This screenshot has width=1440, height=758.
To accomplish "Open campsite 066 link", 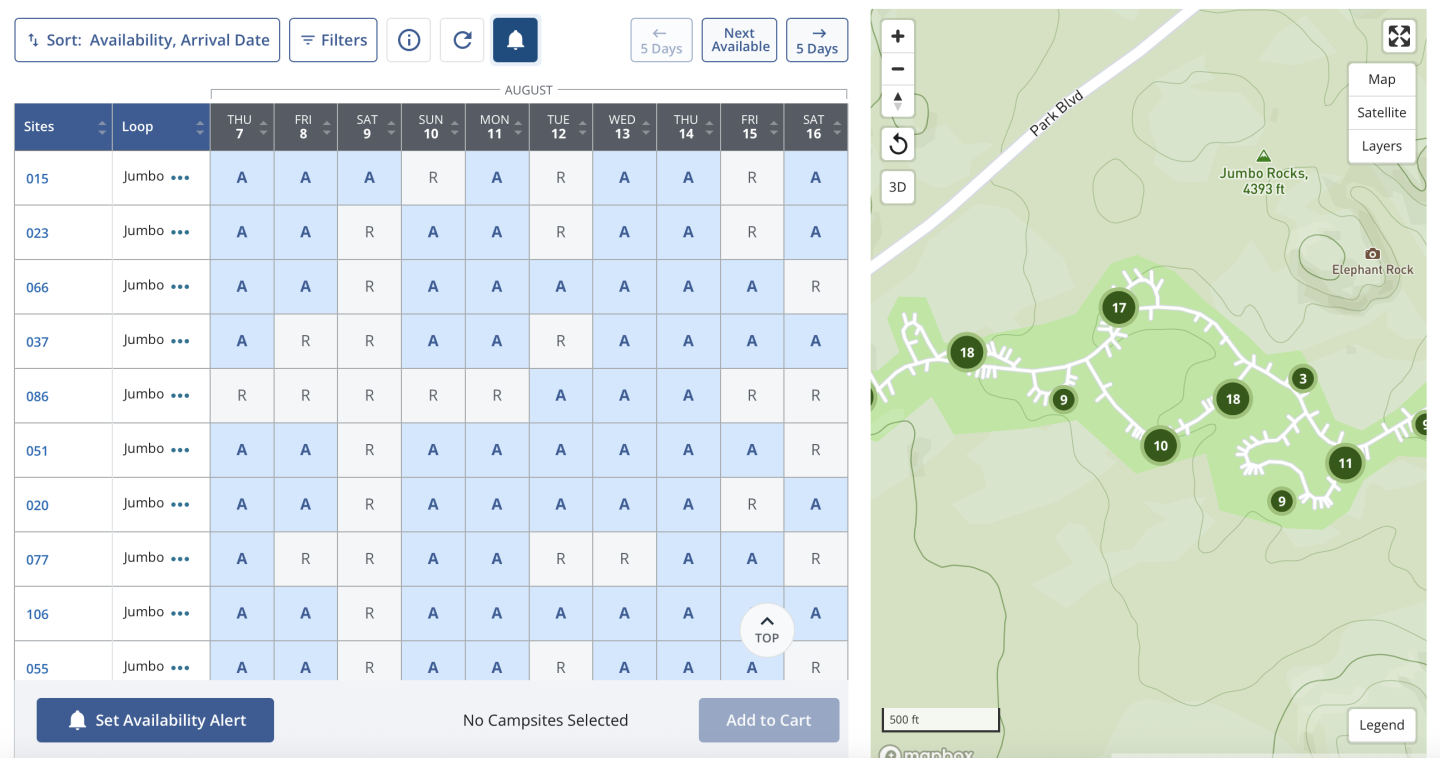I will tap(37, 287).
